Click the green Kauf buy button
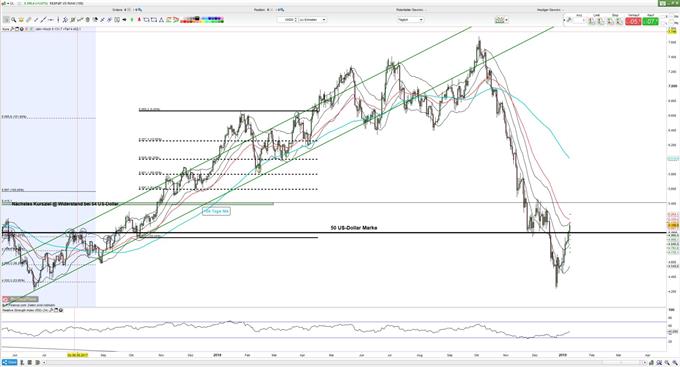Image resolution: width=680 pixels, height=367 pixels. pyautogui.click(x=651, y=21)
